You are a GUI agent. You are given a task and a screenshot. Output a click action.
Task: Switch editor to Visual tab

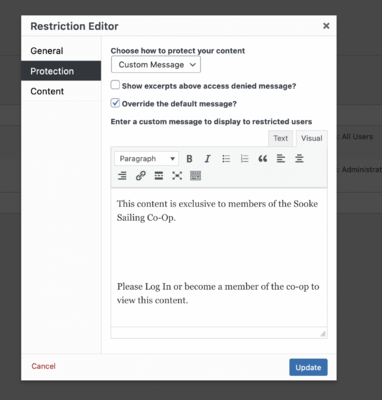(x=312, y=138)
